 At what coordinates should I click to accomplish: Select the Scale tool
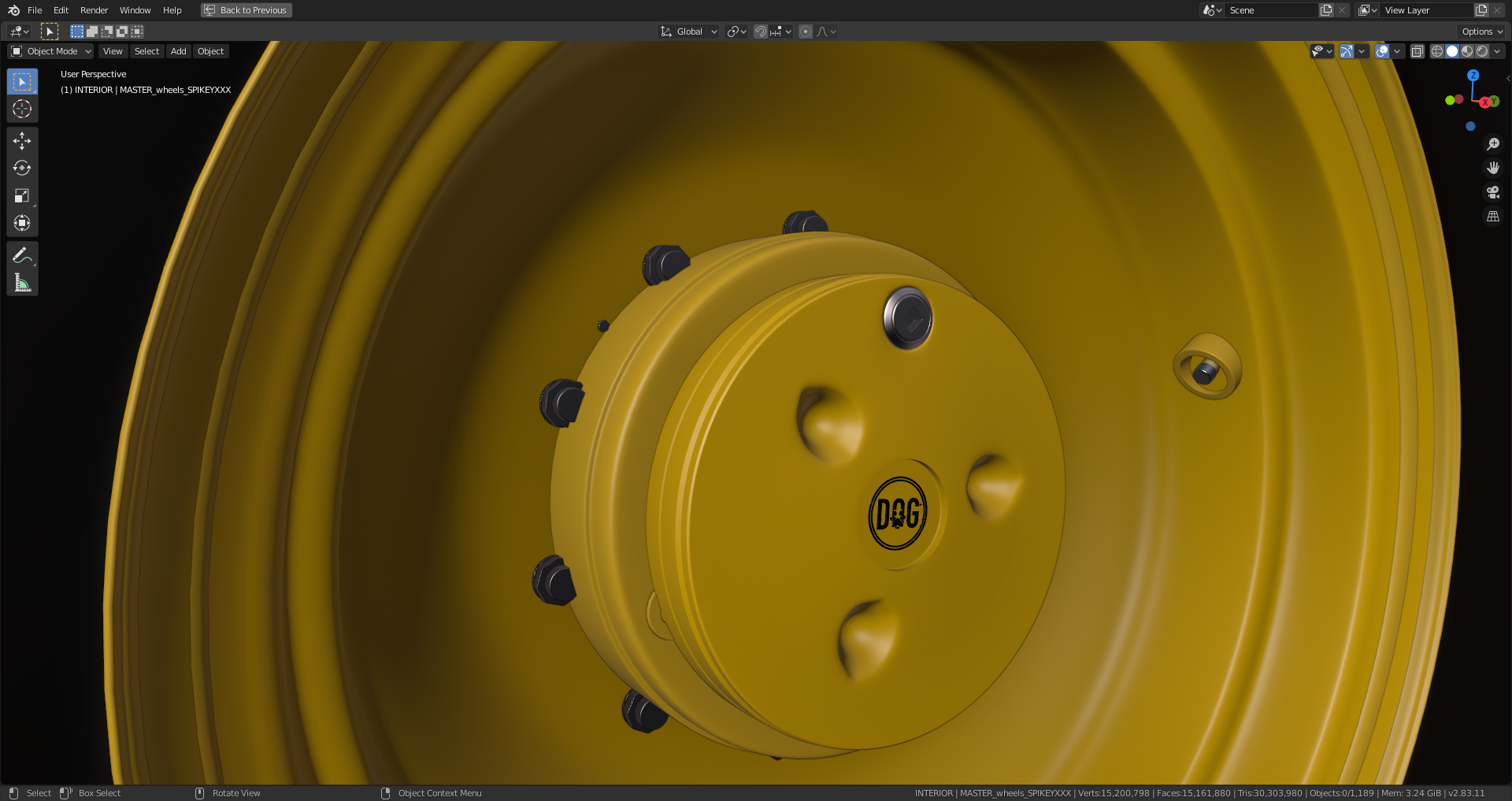(x=22, y=195)
